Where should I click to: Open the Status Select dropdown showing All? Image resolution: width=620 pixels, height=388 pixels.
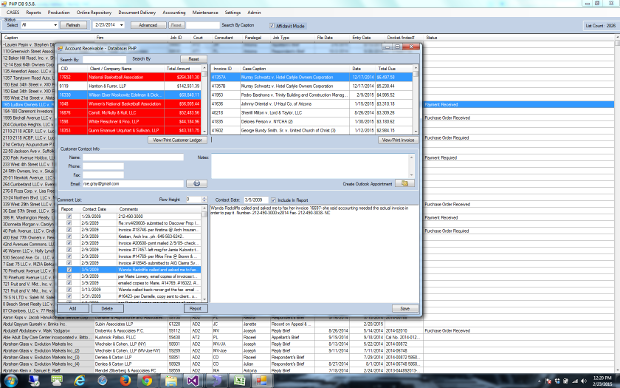click(55, 25)
